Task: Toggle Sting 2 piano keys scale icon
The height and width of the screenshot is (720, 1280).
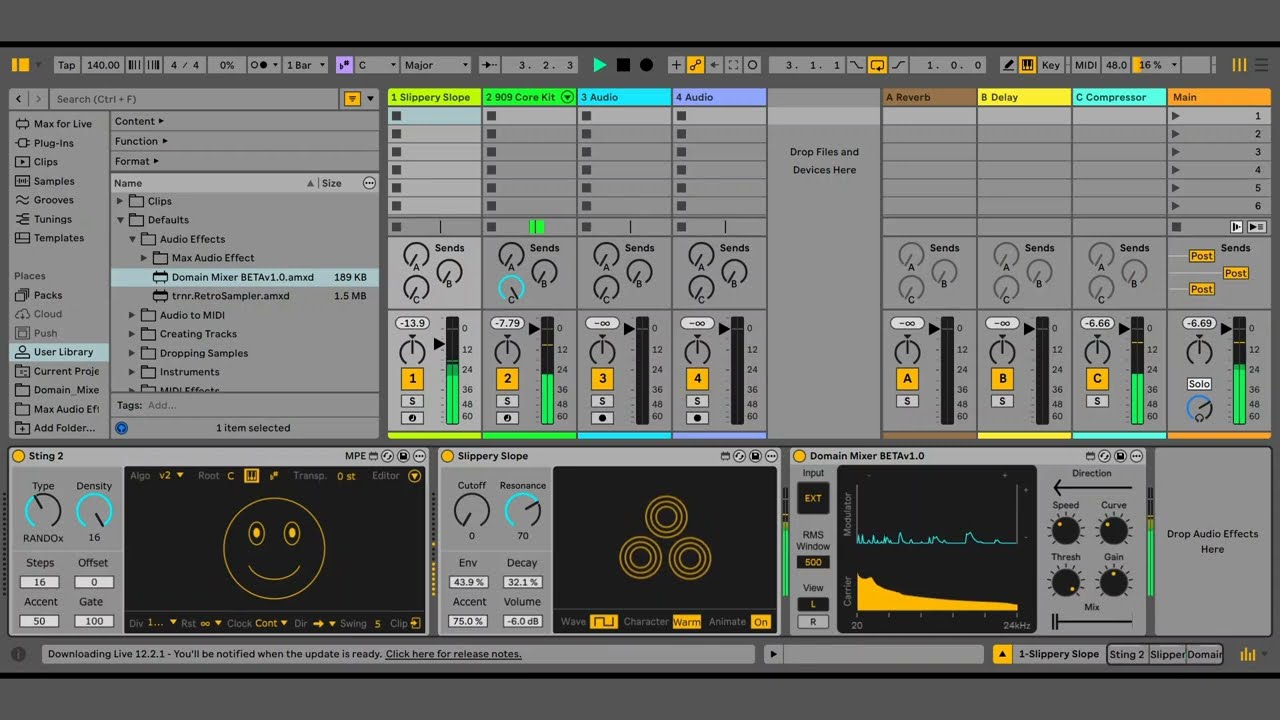Action: [x=251, y=476]
